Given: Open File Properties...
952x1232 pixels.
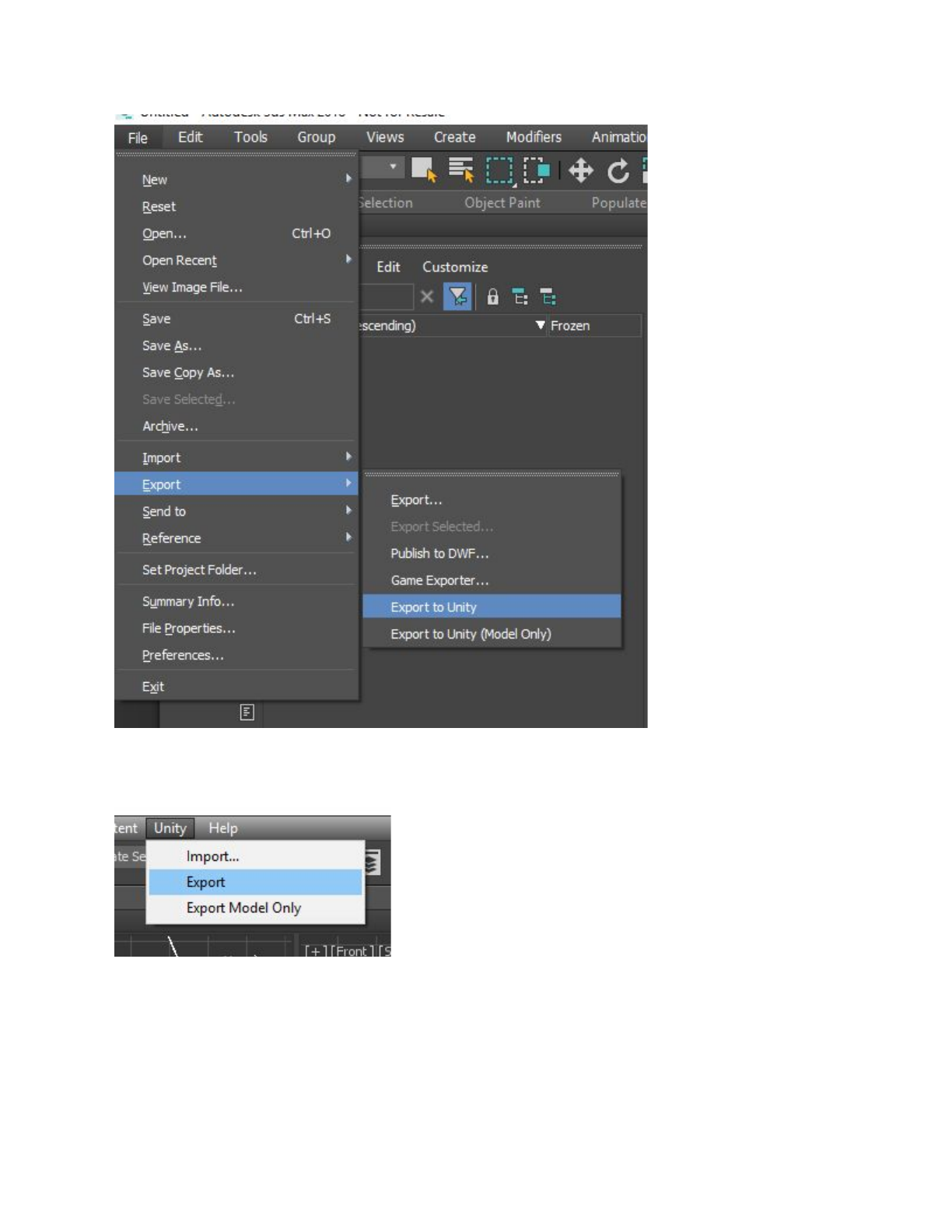Looking at the screenshot, I should 236,628.
